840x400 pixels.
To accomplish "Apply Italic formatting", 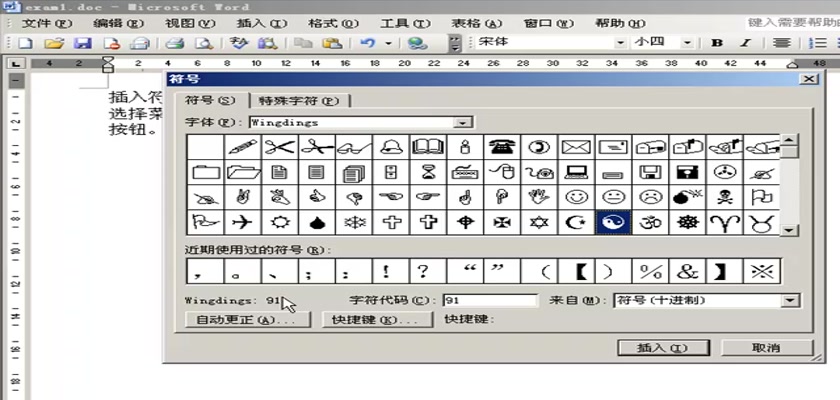I will pyautogui.click(x=745, y=43).
